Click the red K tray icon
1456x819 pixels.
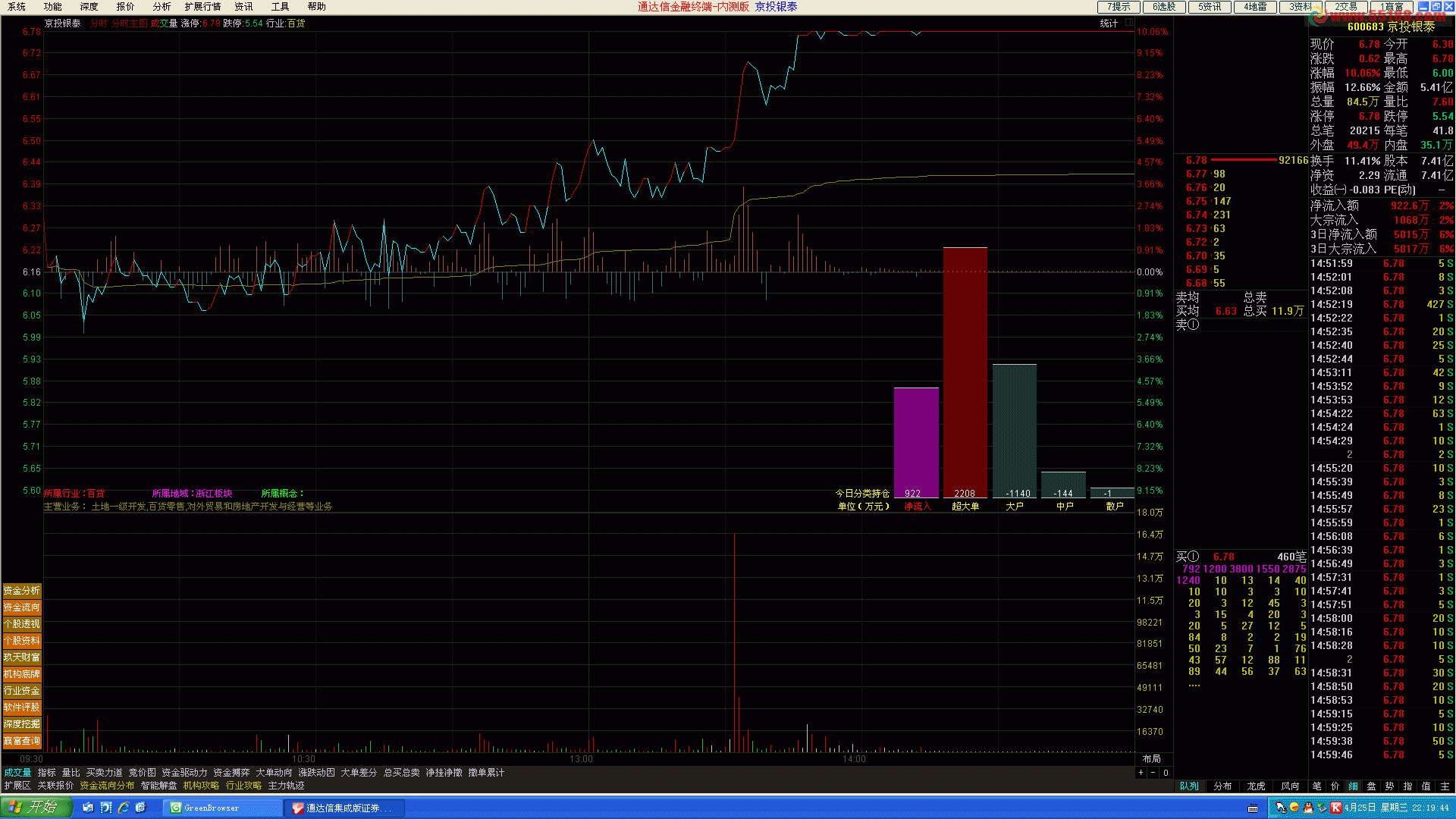[x=1336, y=808]
